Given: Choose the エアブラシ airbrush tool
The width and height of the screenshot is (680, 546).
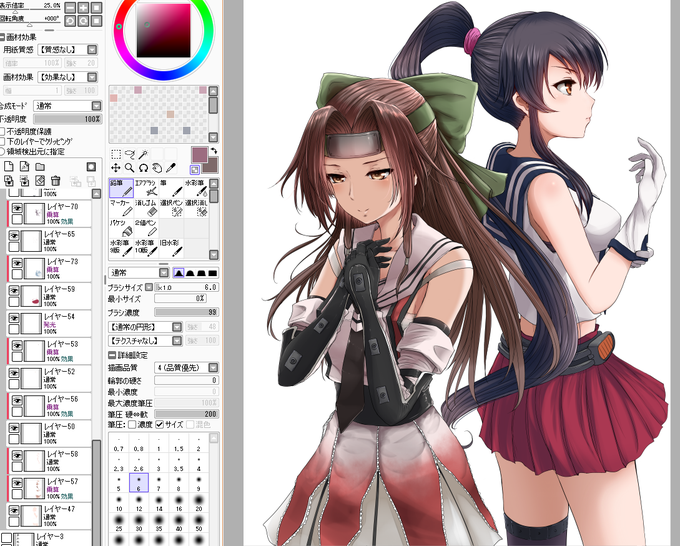Looking at the screenshot, I should (146, 188).
